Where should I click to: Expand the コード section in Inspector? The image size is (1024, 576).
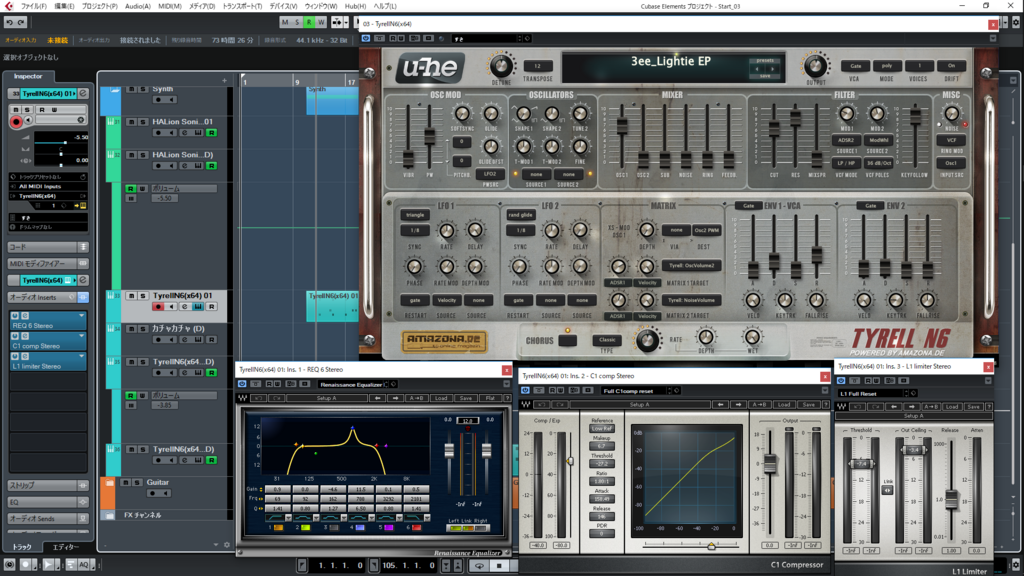[x=48, y=247]
